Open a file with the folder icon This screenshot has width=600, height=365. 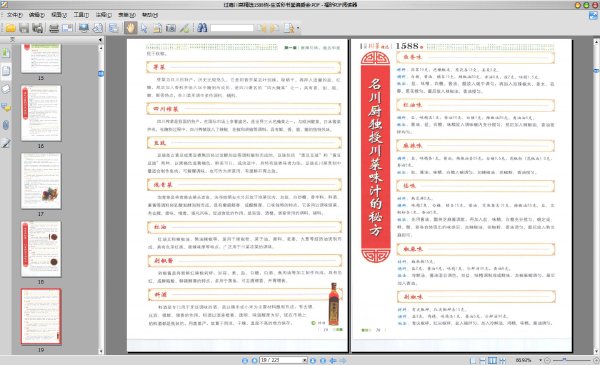(x=10, y=28)
